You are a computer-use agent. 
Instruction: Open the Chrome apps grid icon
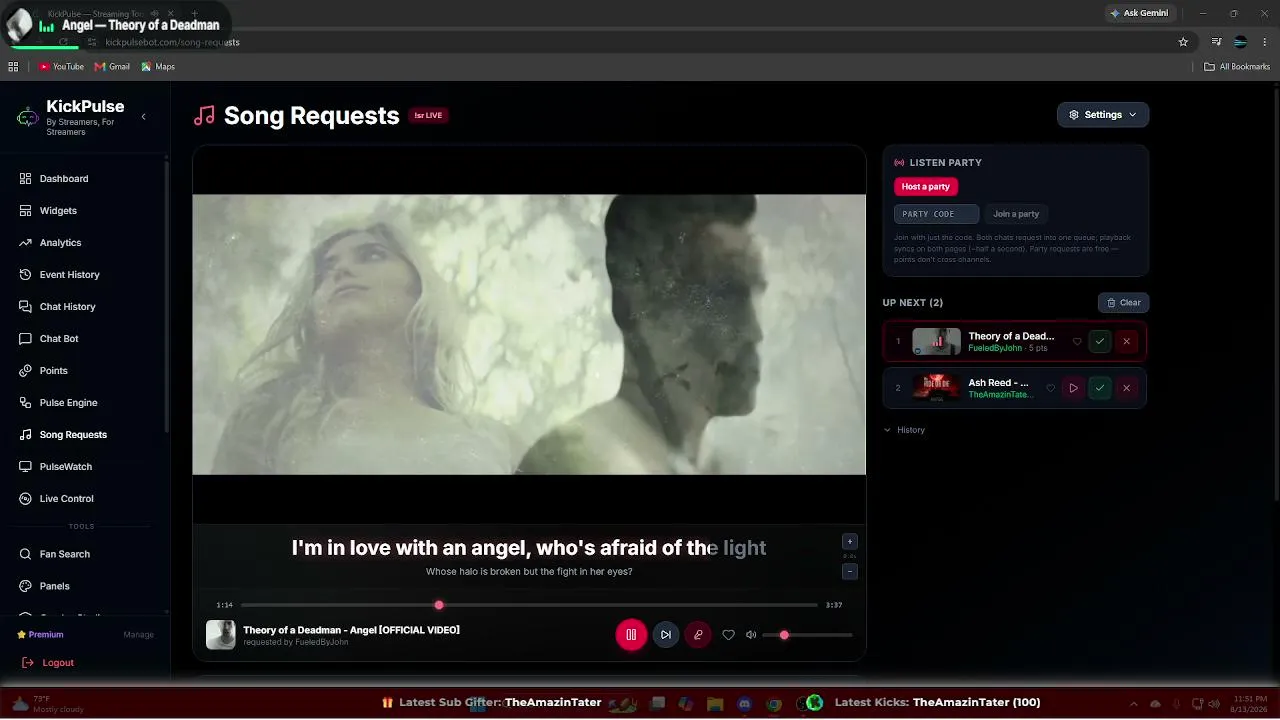tap(13, 67)
